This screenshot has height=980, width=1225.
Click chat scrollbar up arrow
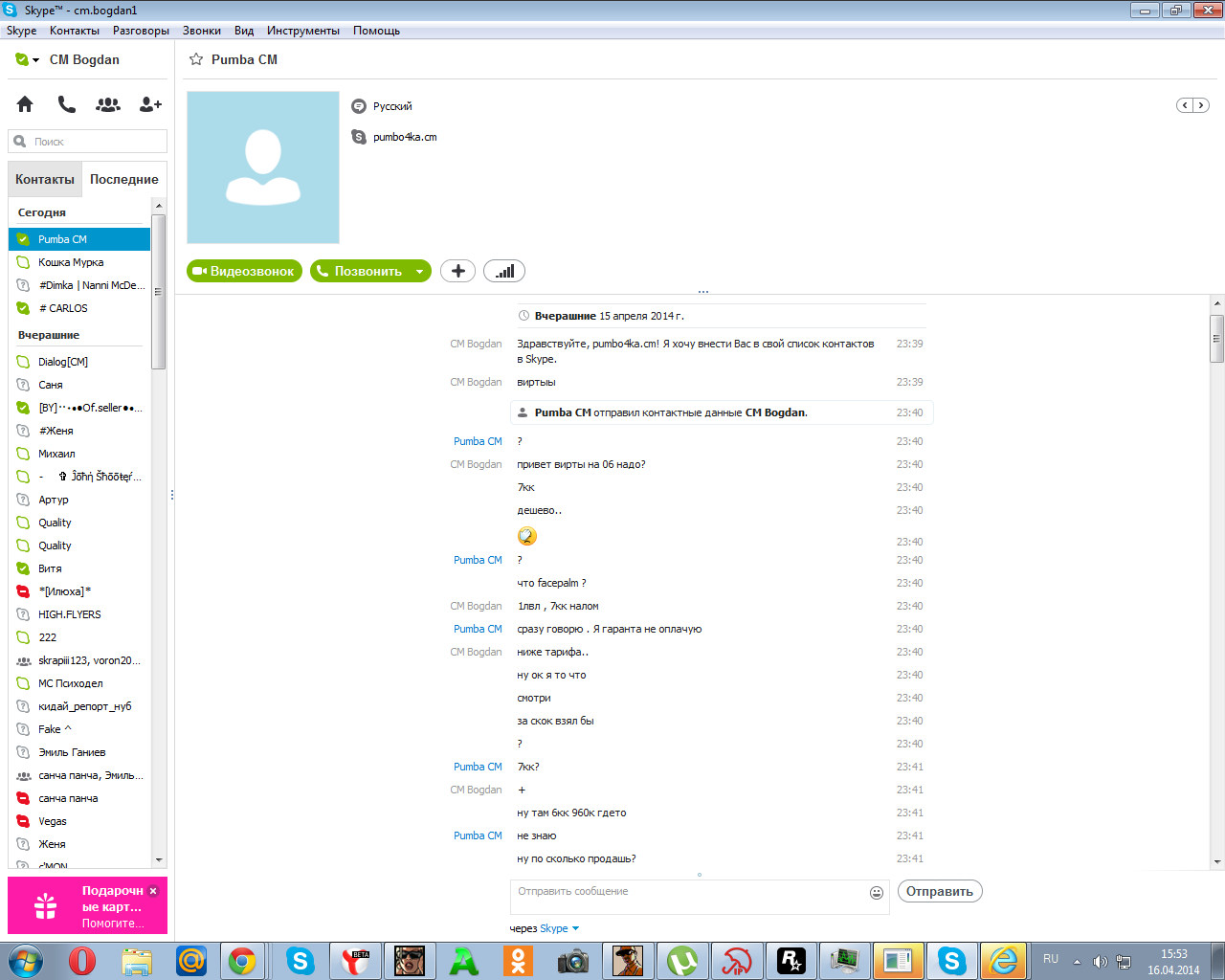point(1217,303)
